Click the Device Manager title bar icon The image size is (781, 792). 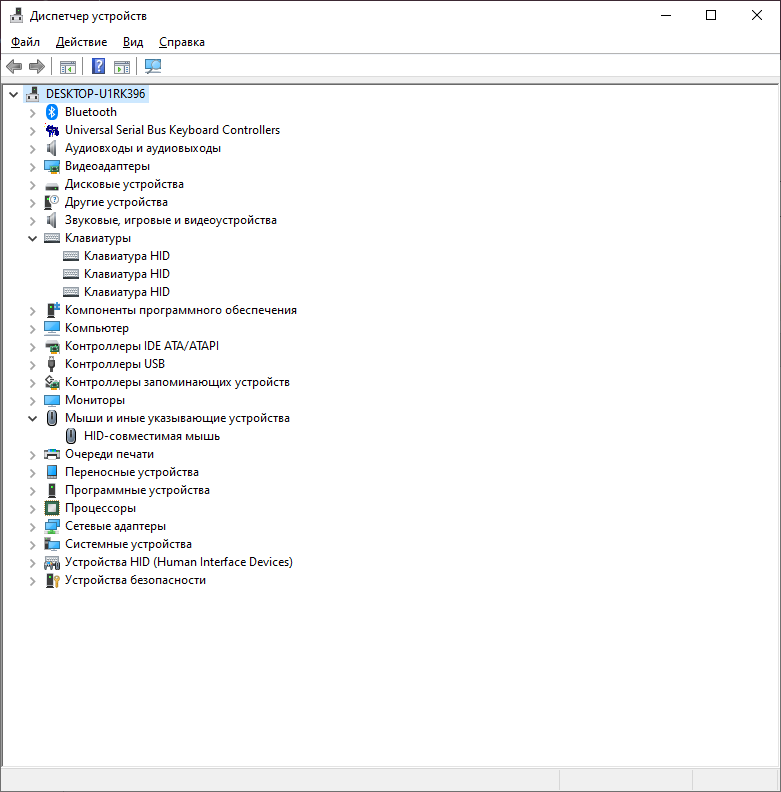click(16, 16)
